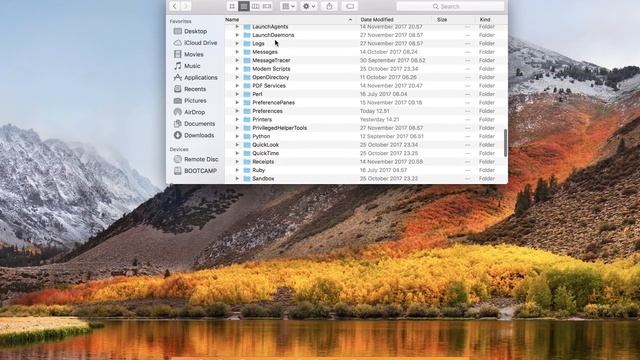
Task: Focus the Finder Search field
Action: [x=450, y=6]
